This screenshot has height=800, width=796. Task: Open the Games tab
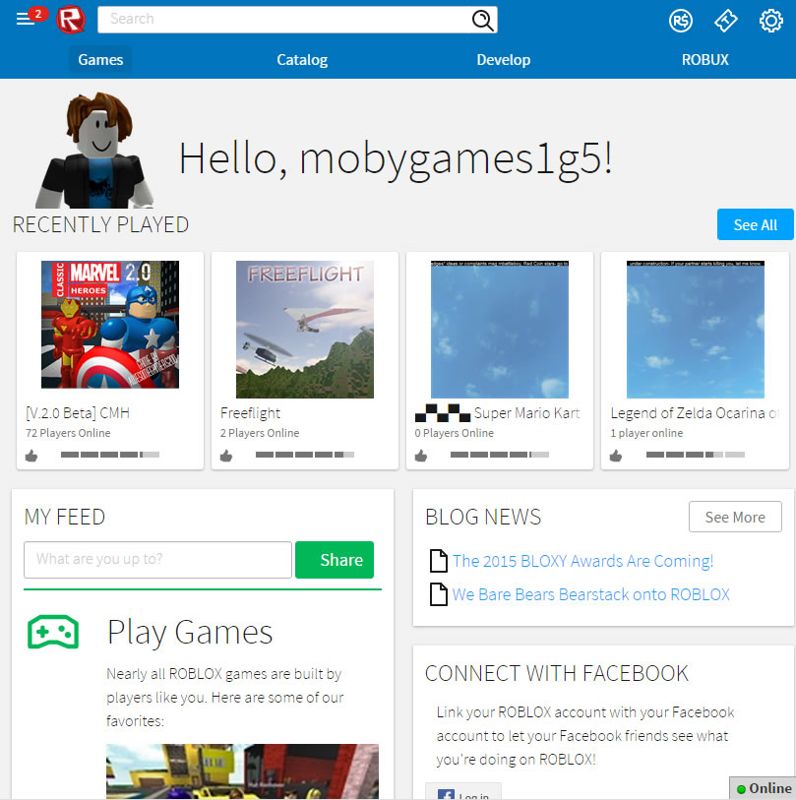101,60
